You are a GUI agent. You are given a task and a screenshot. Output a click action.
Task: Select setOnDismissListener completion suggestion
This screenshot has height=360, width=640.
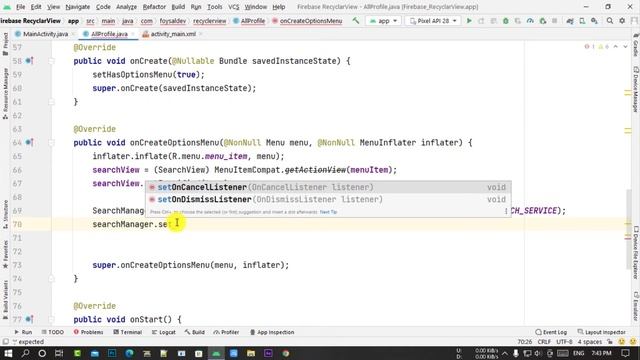[328, 200]
